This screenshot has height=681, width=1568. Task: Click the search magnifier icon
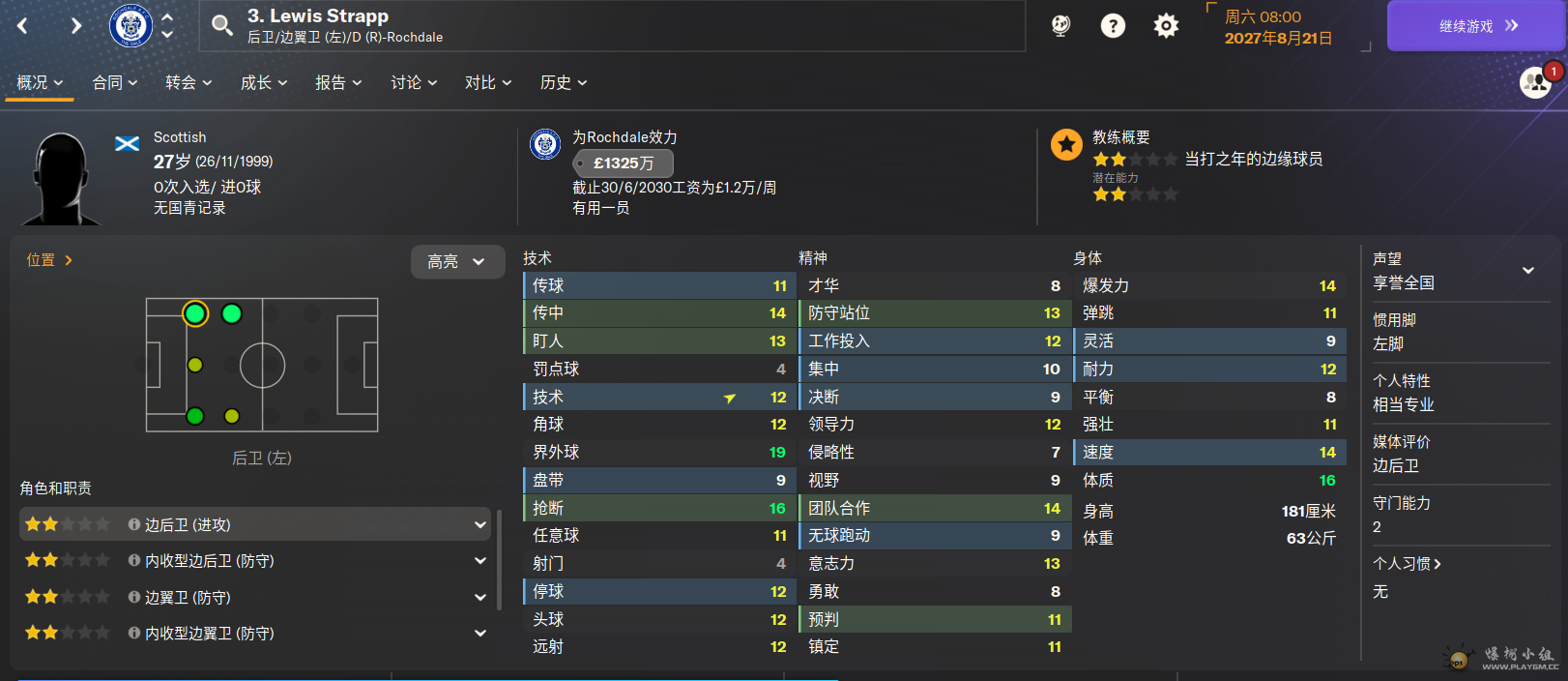[x=222, y=26]
